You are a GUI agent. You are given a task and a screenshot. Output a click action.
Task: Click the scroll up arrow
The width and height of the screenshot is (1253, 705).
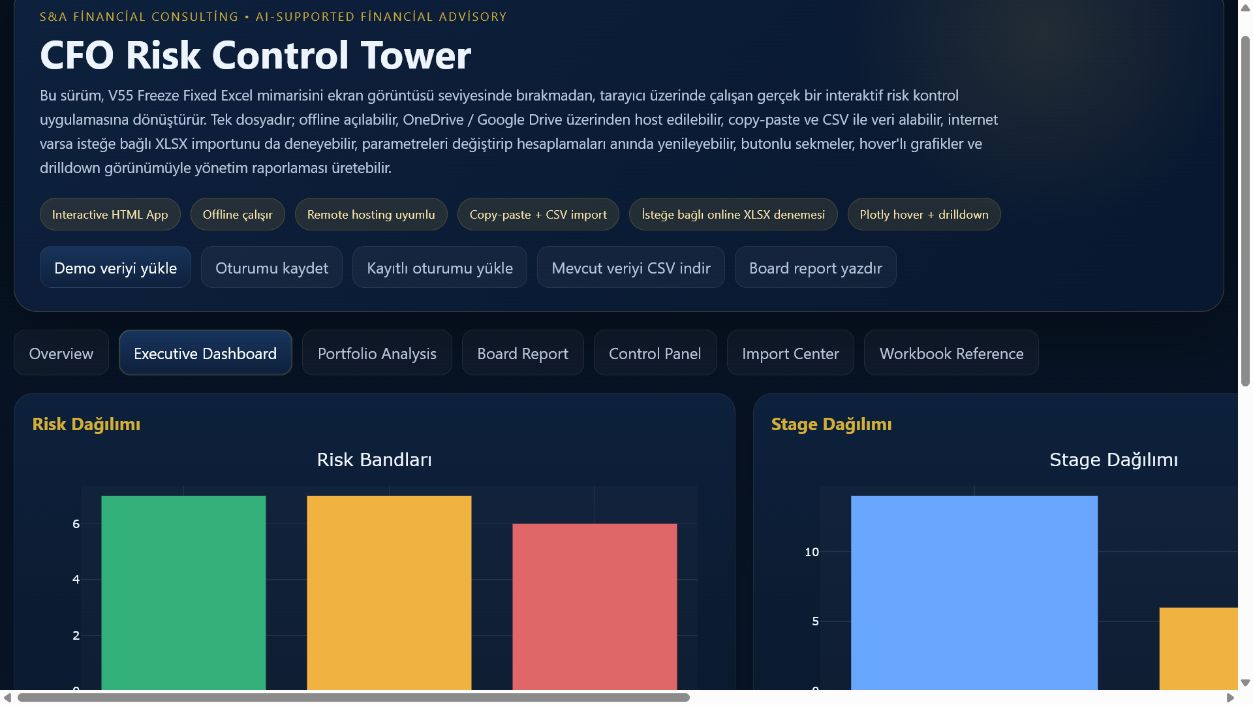[1245, 7]
